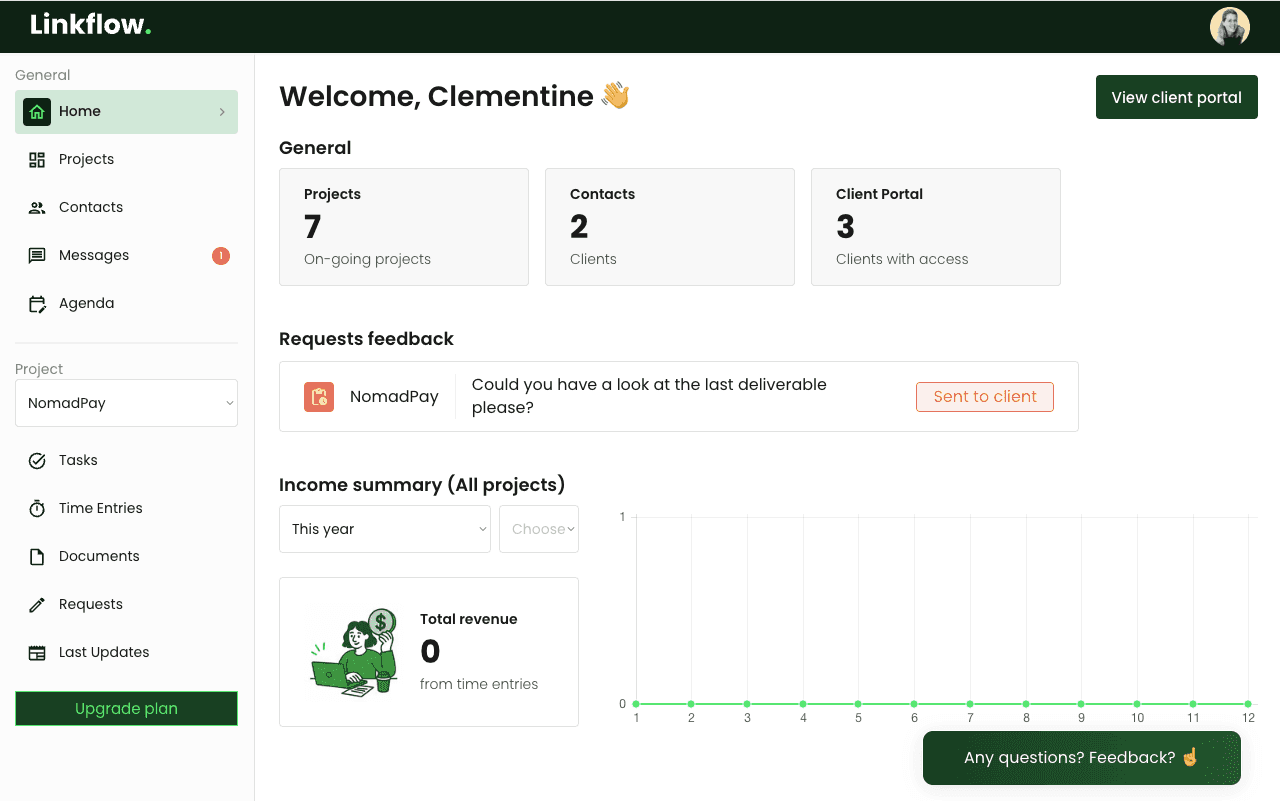Click the Upgrade plan button
Image resolution: width=1280 pixels, height=801 pixels.
[x=126, y=709]
